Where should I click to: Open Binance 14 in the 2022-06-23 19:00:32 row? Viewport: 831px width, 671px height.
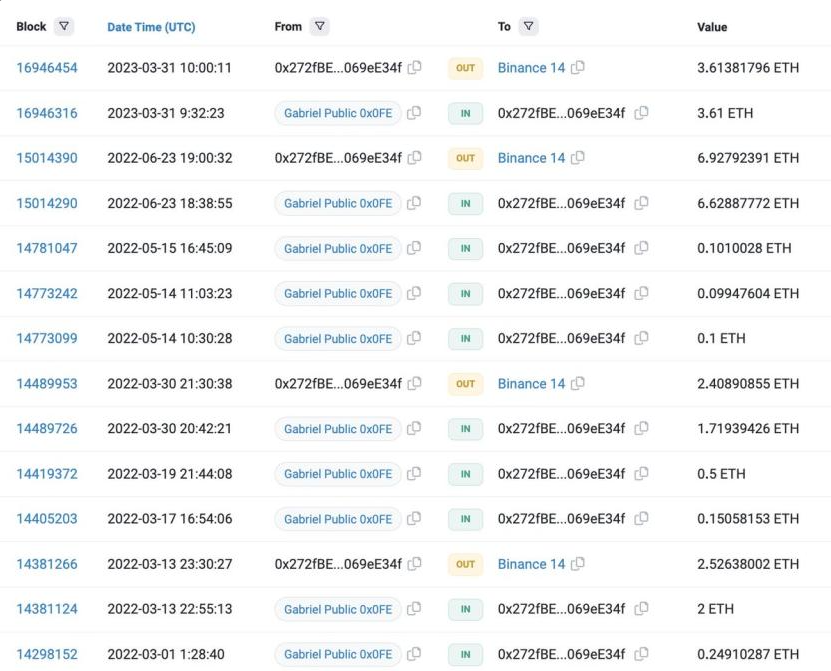point(532,158)
